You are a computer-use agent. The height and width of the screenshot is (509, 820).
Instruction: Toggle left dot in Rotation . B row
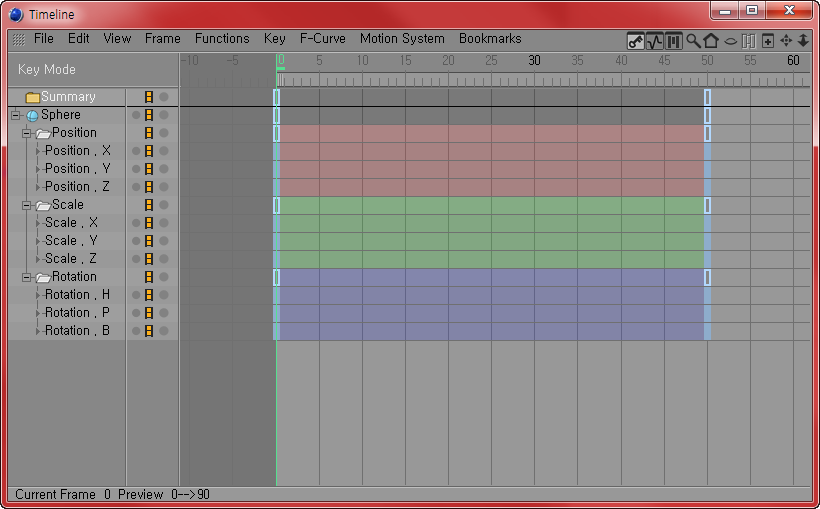(136, 331)
